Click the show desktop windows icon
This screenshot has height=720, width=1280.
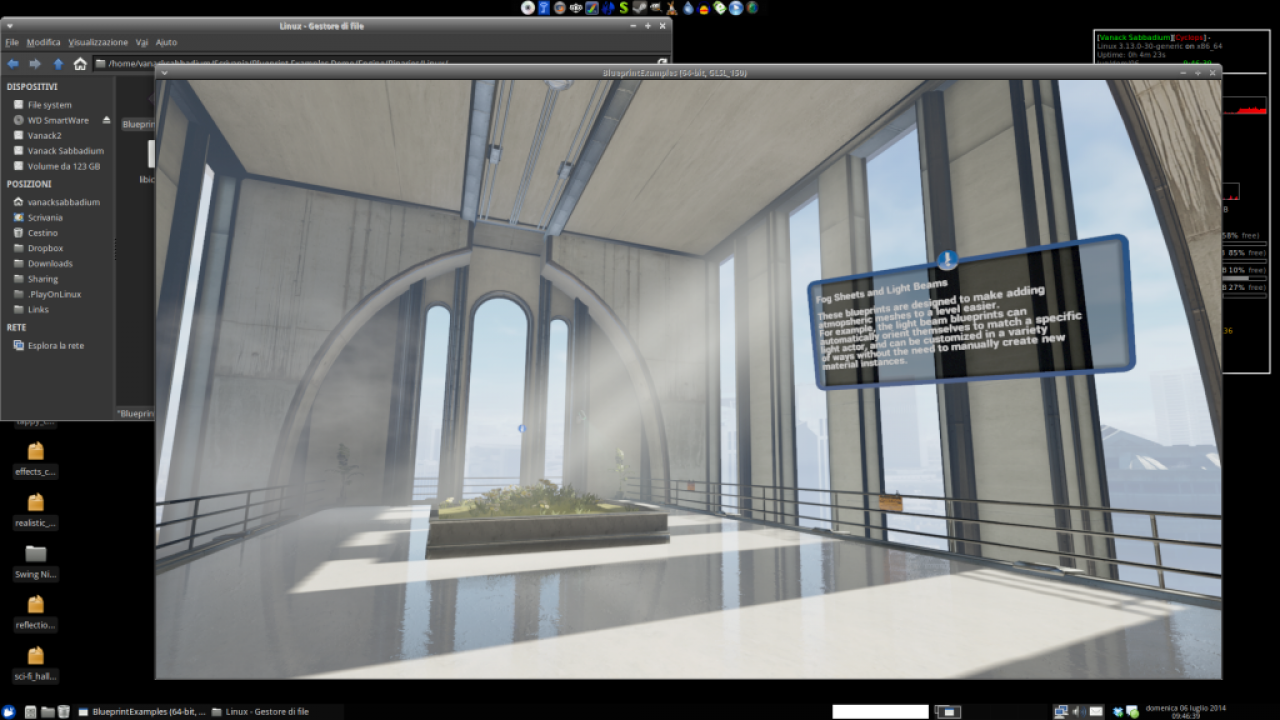coord(947,712)
